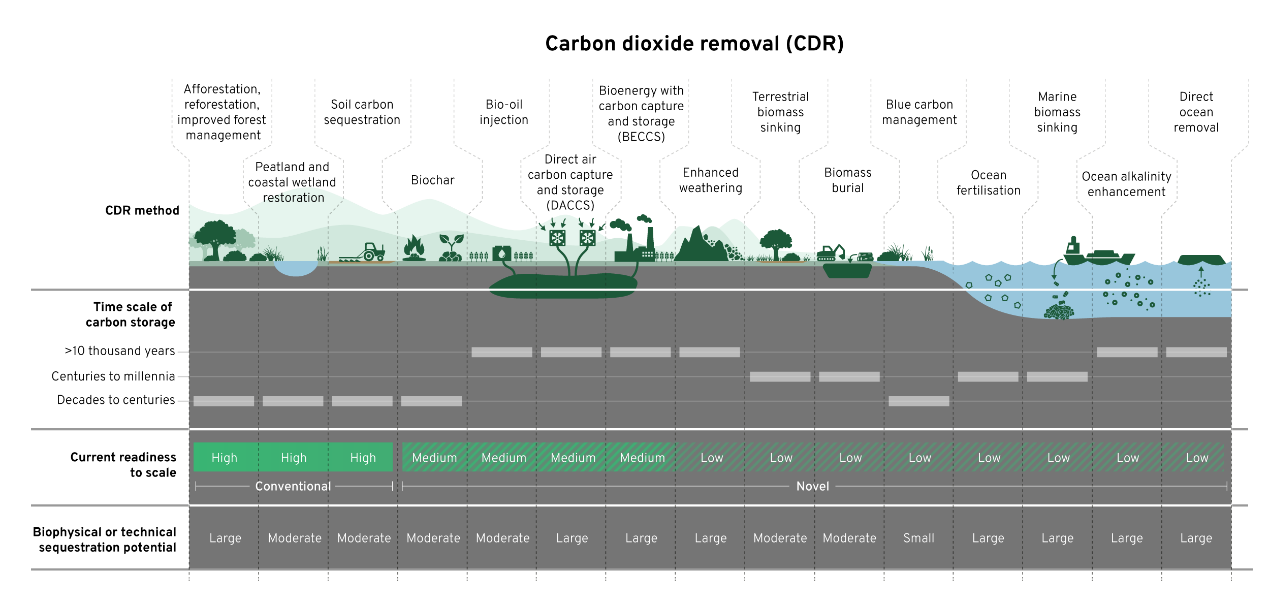Select the ship icon on the ocean
The height and width of the screenshot is (606, 1270).
(x=1073, y=250)
